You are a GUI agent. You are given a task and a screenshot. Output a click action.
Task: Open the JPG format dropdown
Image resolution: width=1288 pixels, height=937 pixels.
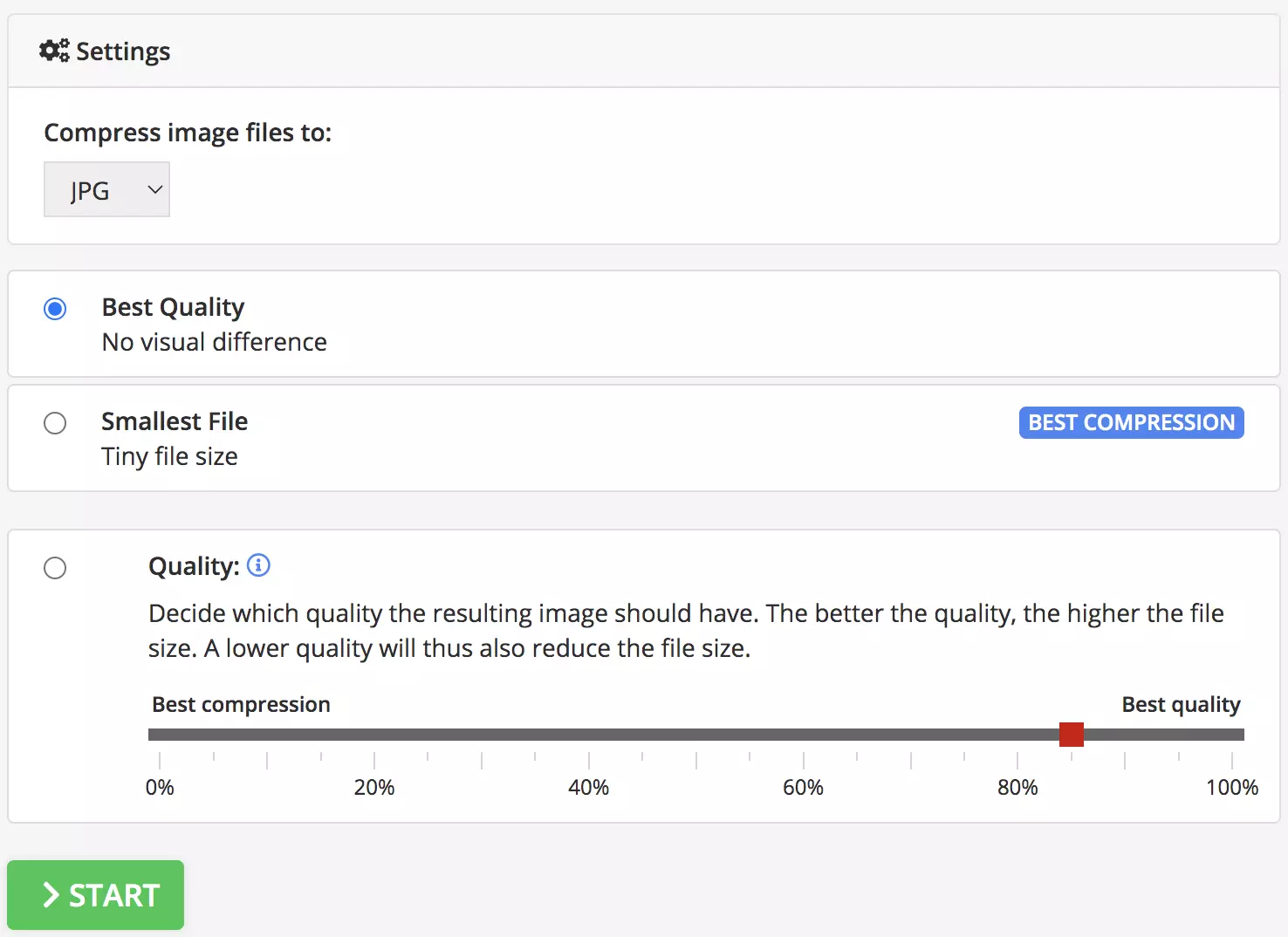[106, 189]
